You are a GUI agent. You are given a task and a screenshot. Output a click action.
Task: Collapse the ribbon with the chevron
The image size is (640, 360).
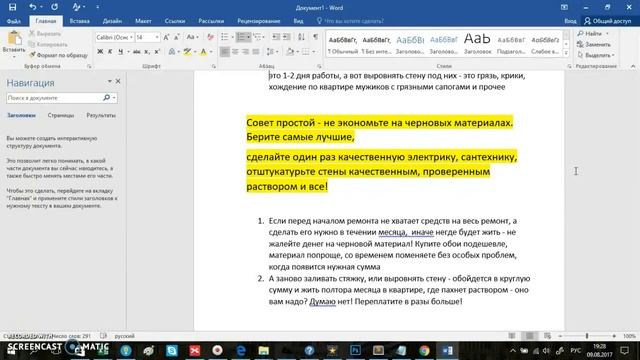[x=633, y=66]
